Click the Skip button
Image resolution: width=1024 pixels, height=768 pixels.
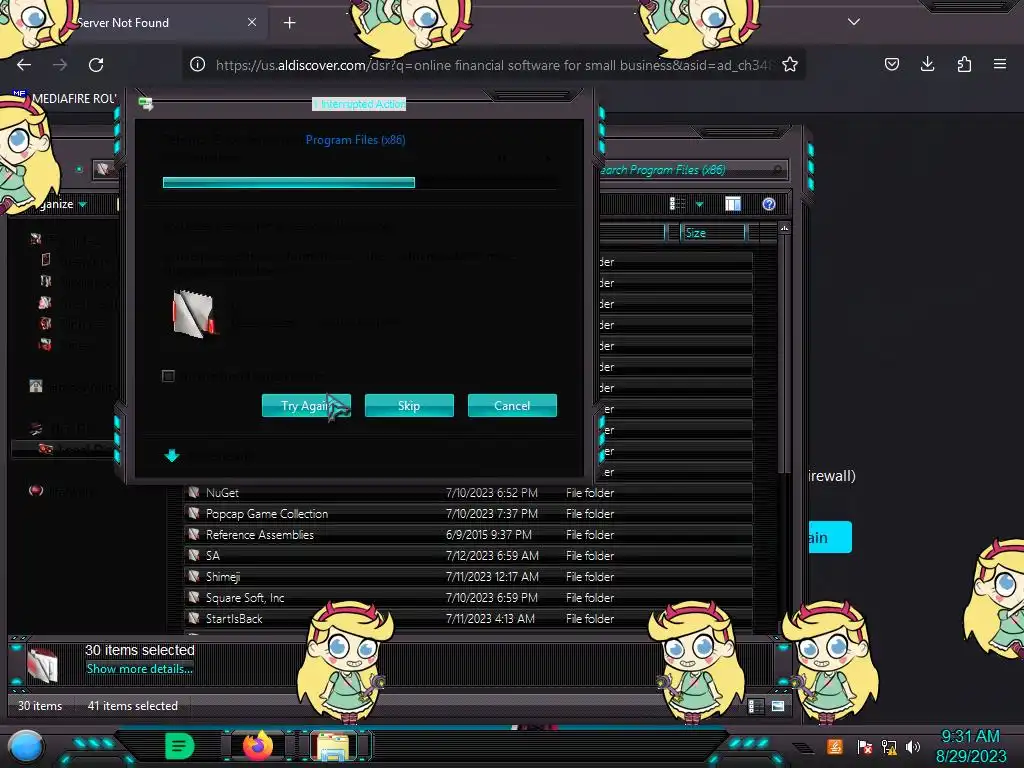[409, 406]
